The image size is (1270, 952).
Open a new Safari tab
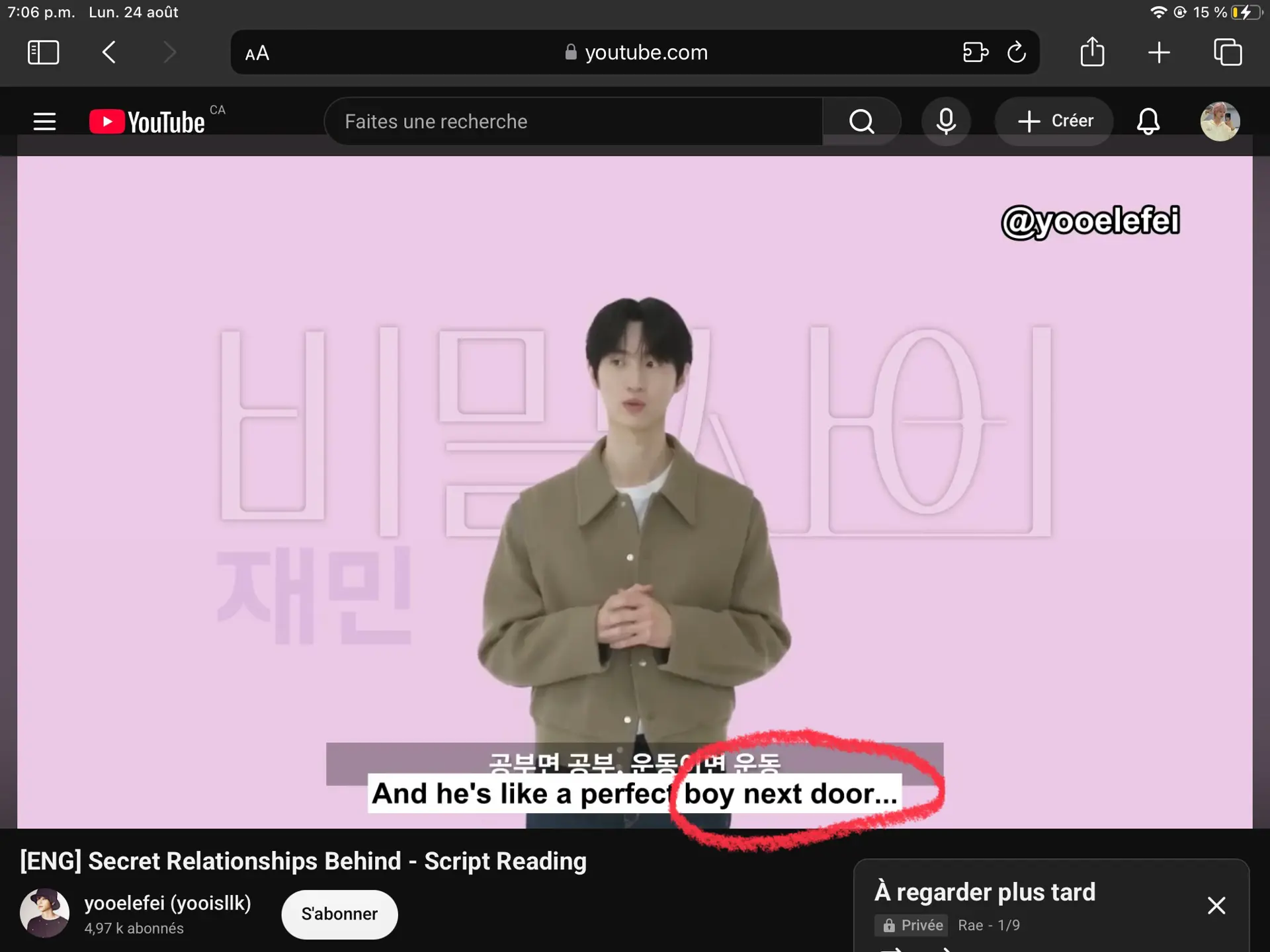1159,52
